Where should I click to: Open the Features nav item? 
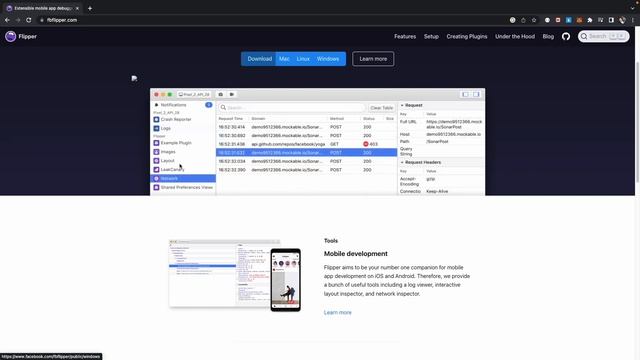(x=405, y=36)
